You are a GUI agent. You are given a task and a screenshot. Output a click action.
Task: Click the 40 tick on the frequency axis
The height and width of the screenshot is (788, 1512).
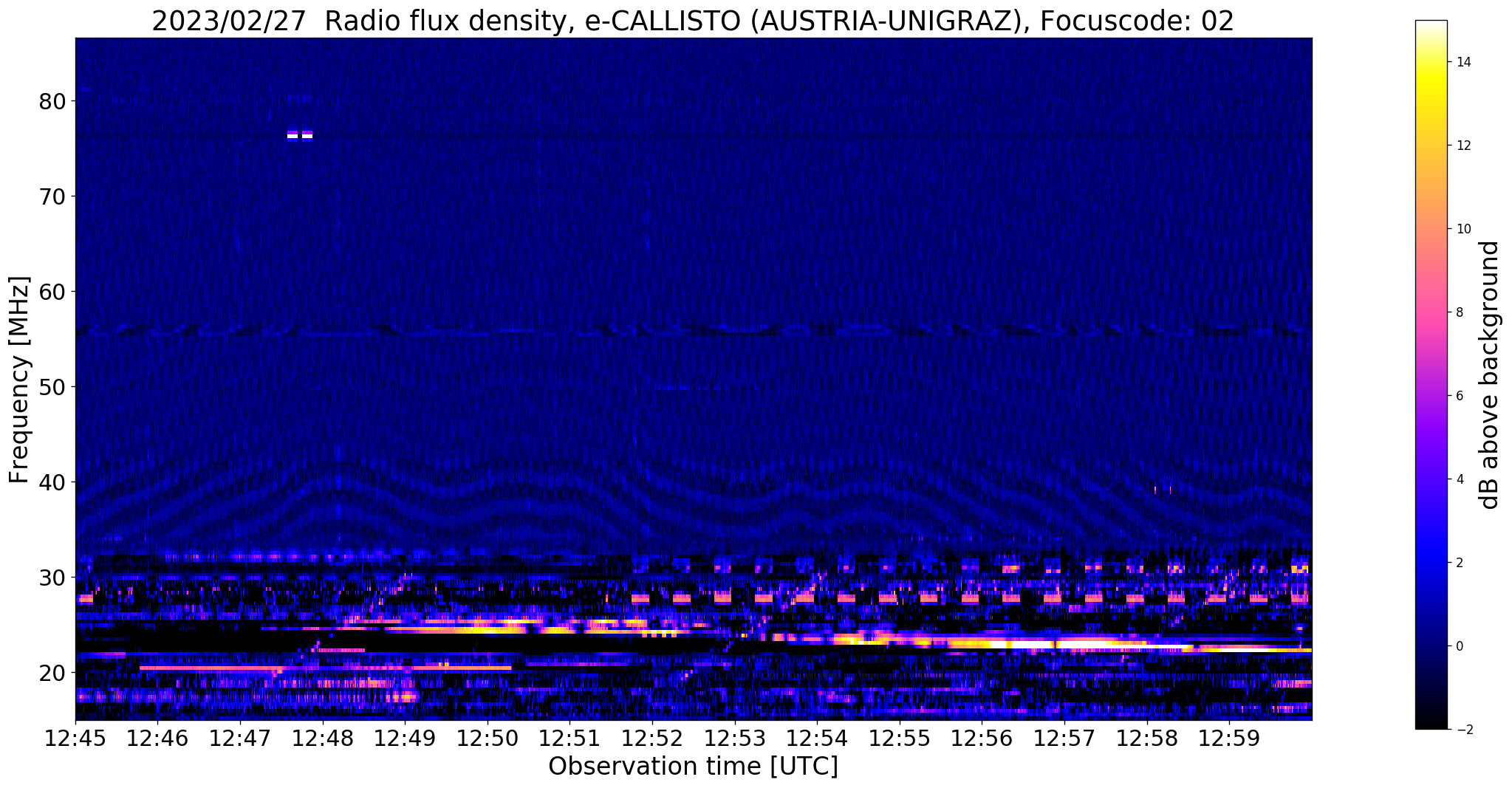point(53,482)
